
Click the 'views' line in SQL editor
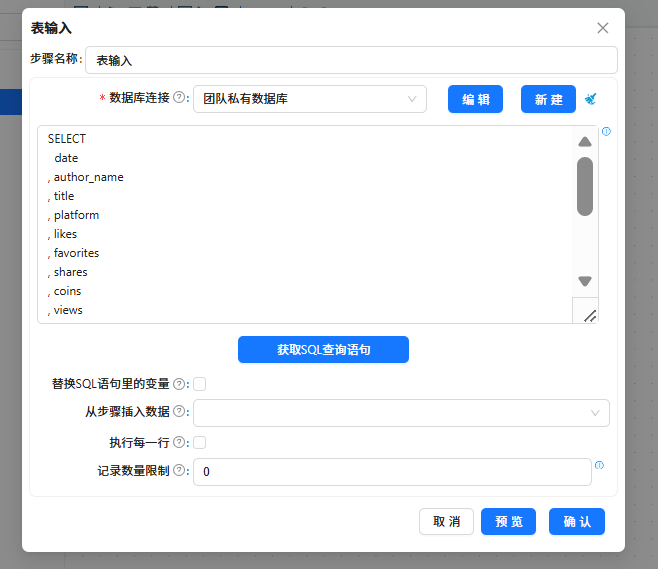65,310
